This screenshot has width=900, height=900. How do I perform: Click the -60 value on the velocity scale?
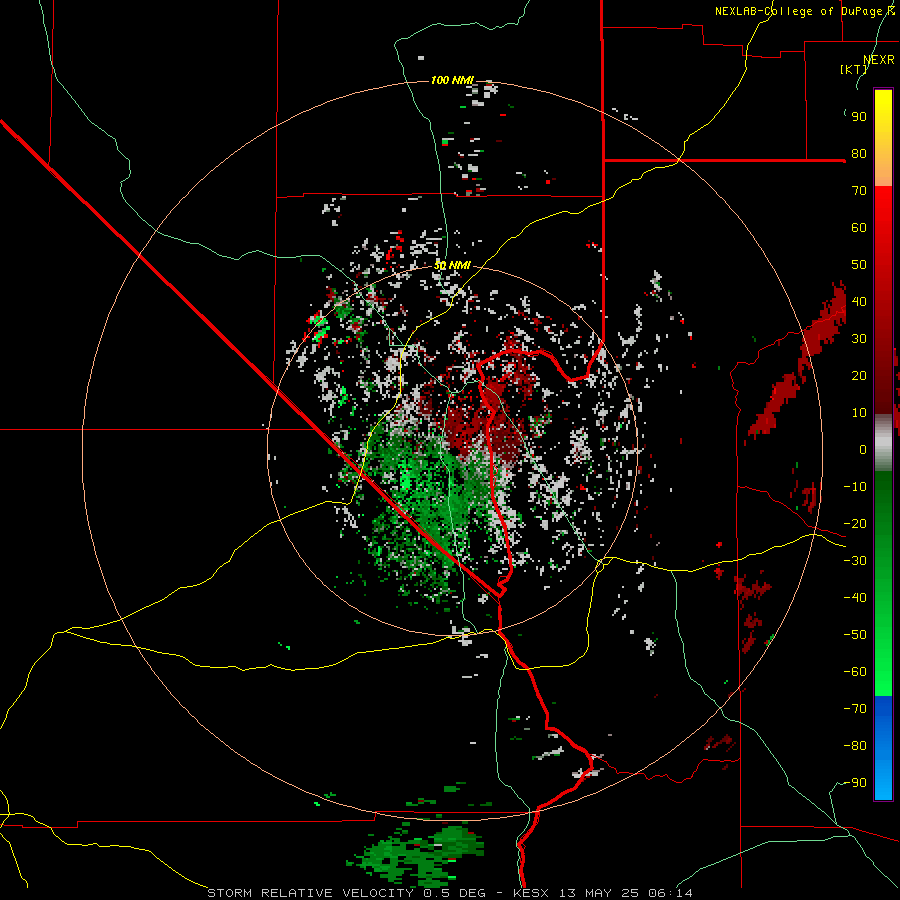pos(855,672)
